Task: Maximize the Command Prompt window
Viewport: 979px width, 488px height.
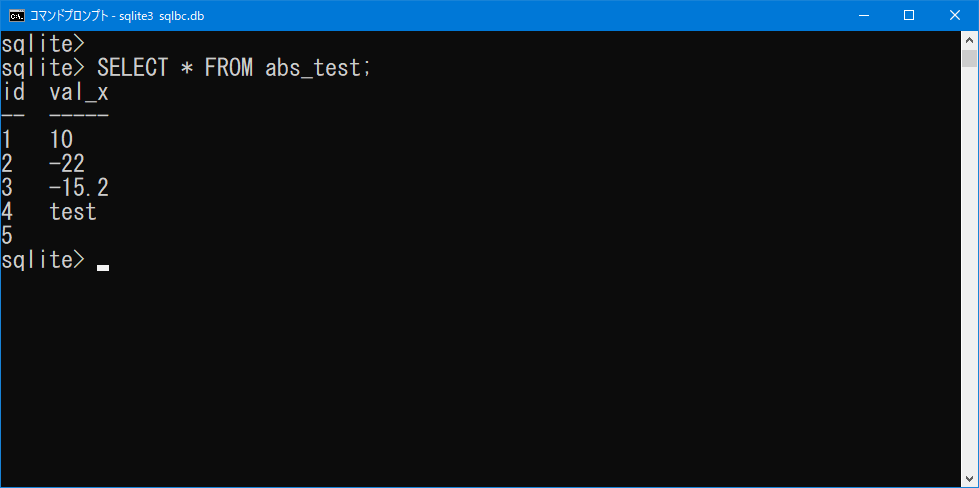Action: [x=909, y=16]
